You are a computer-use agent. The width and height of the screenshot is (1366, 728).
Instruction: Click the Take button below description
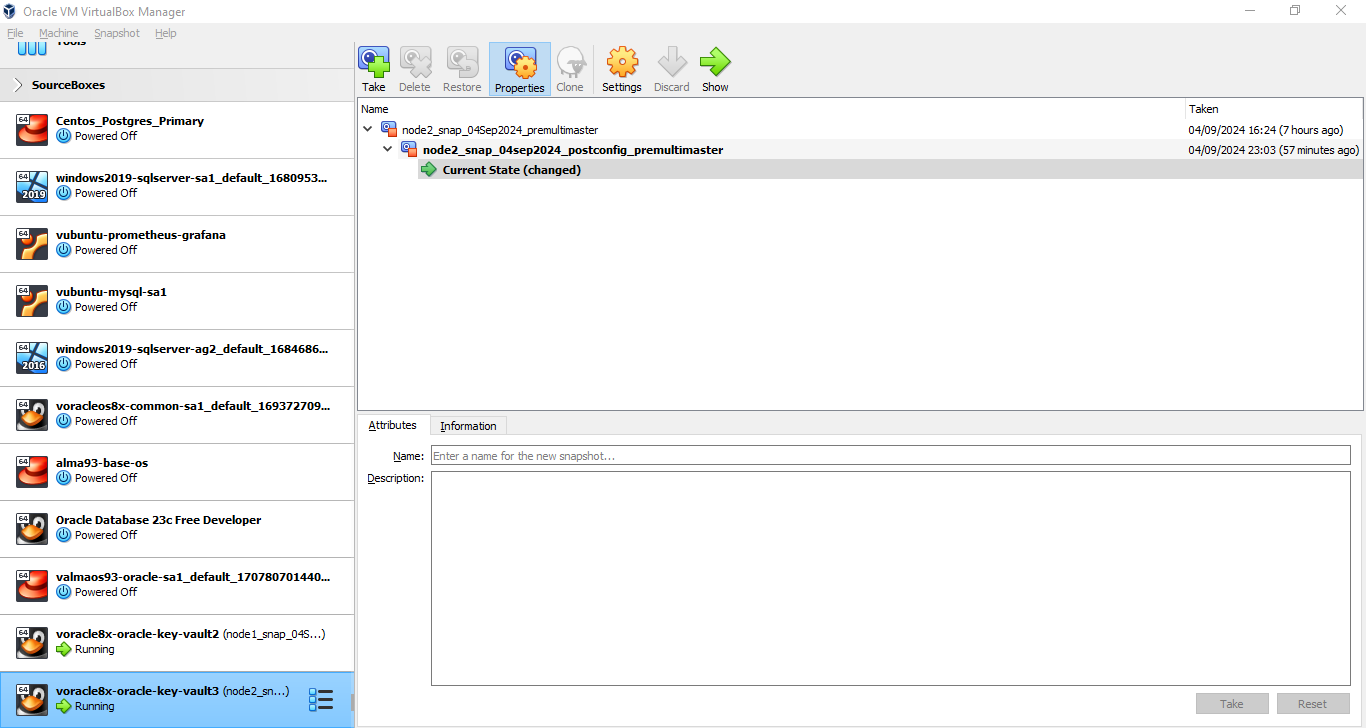click(x=1232, y=704)
